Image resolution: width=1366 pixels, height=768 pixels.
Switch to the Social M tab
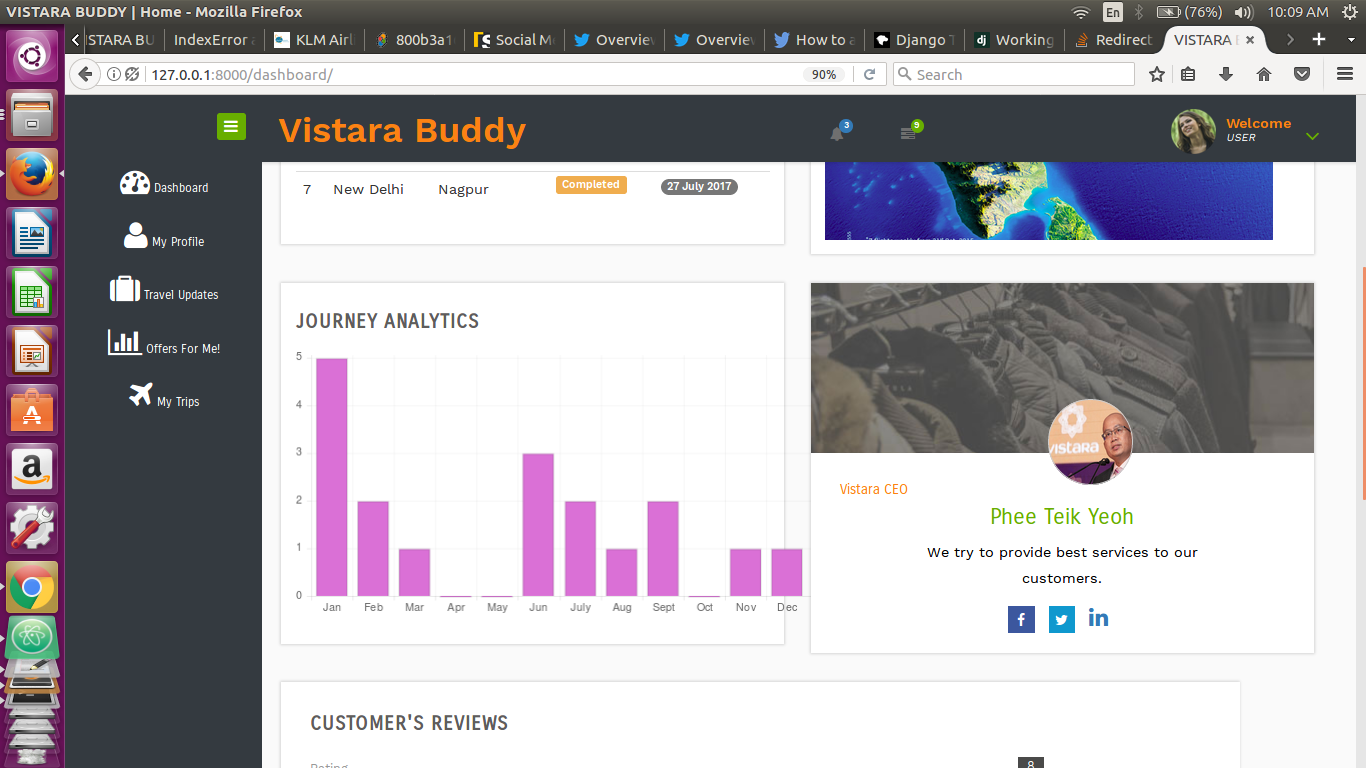(513, 40)
